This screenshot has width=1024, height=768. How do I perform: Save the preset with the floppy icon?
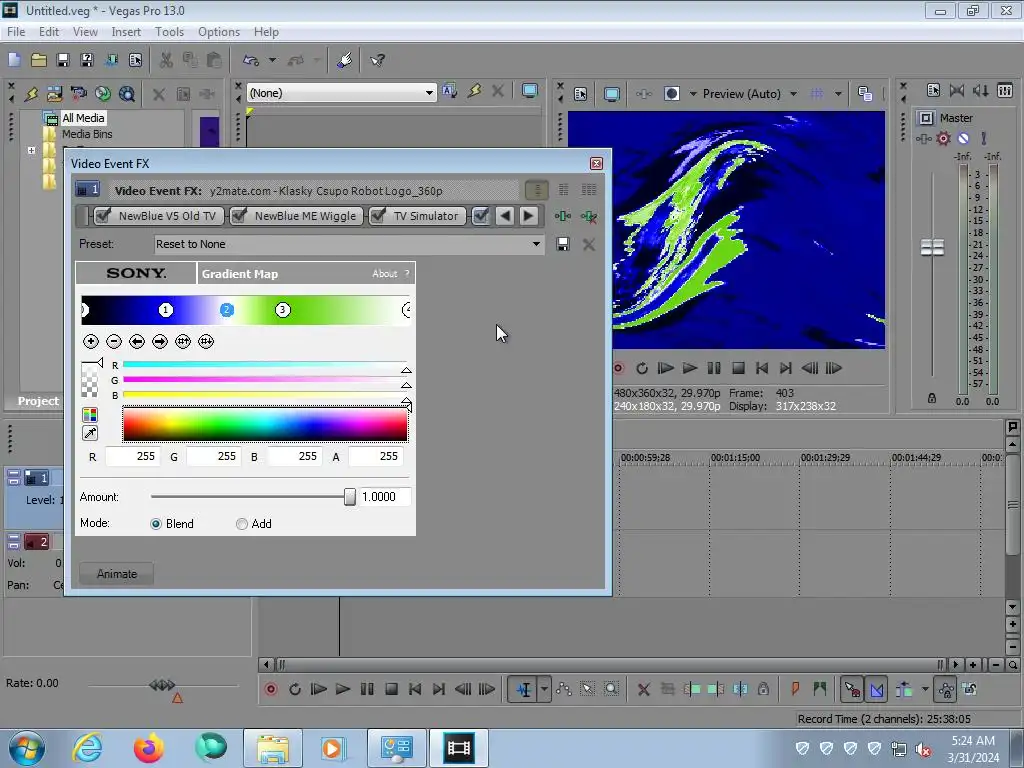coord(562,244)
